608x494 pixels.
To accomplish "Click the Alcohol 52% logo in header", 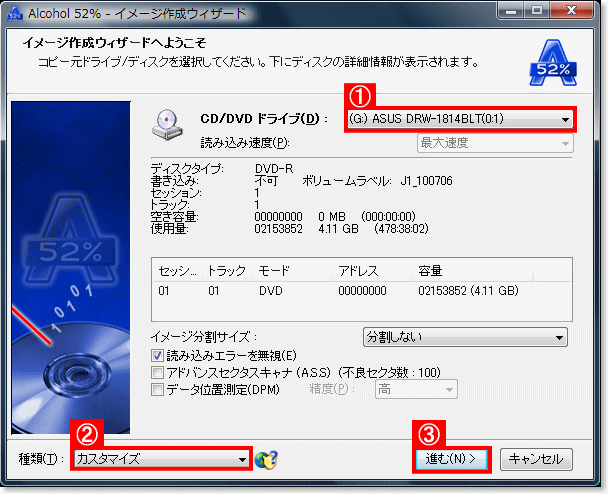I will pos(553,63).
